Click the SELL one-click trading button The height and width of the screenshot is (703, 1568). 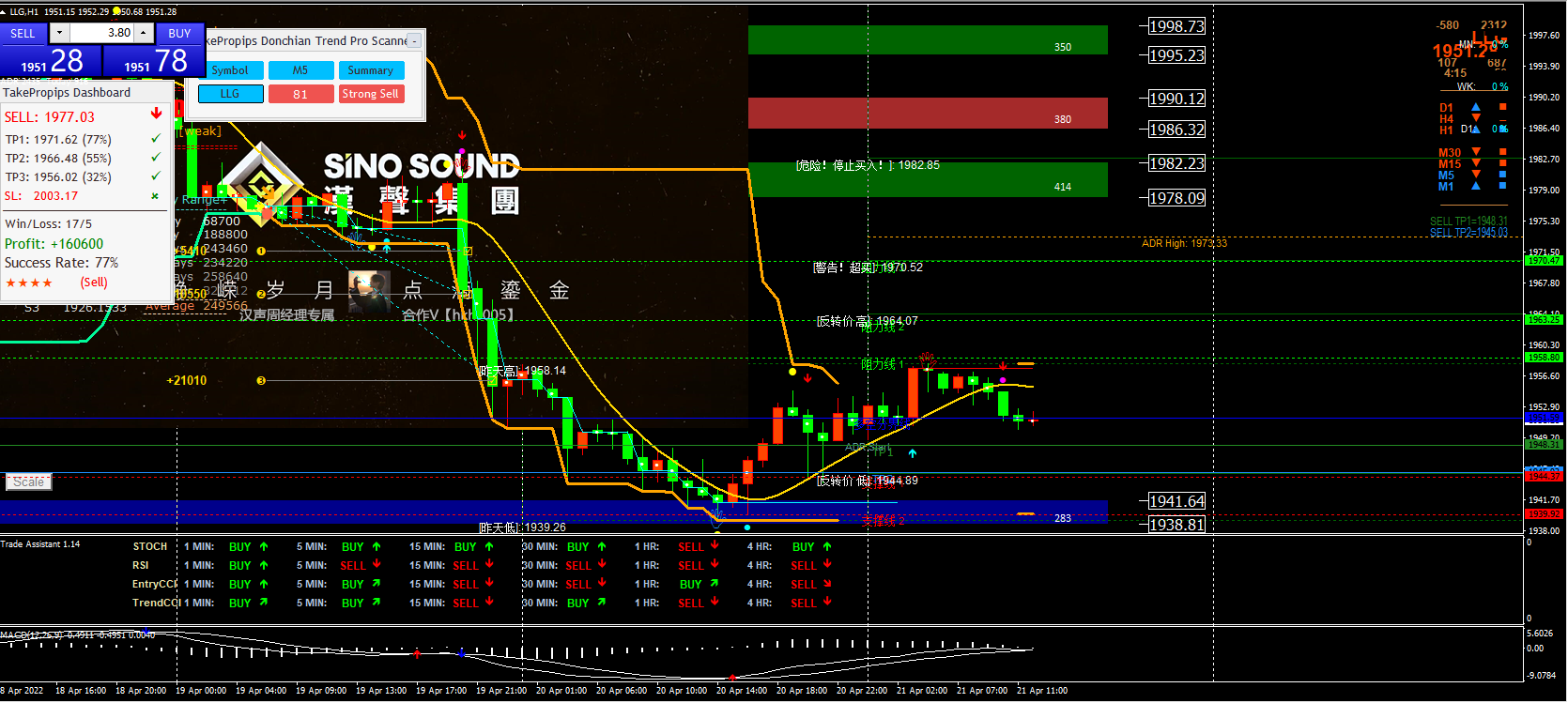coord(23,33)
